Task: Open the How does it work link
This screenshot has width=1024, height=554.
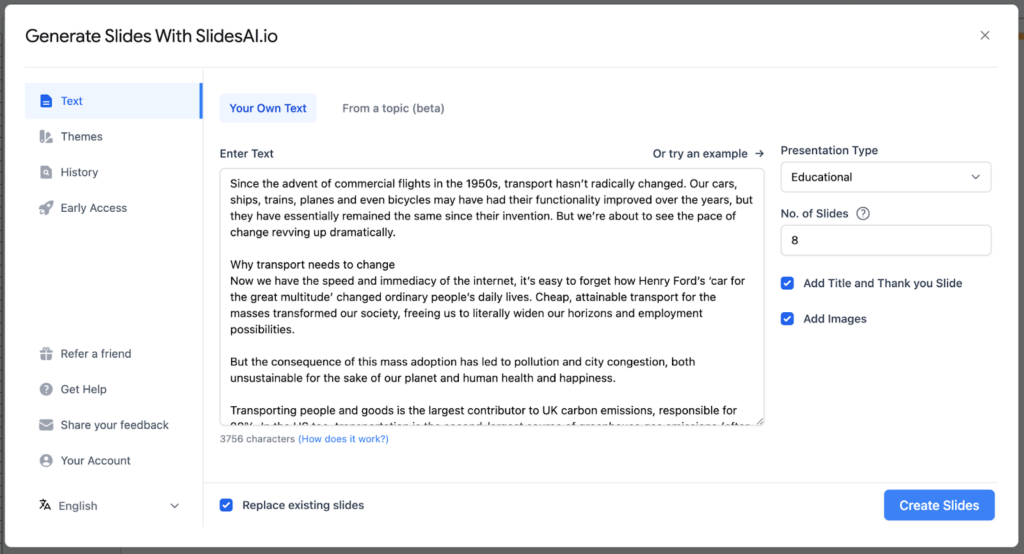Action: 343,439
